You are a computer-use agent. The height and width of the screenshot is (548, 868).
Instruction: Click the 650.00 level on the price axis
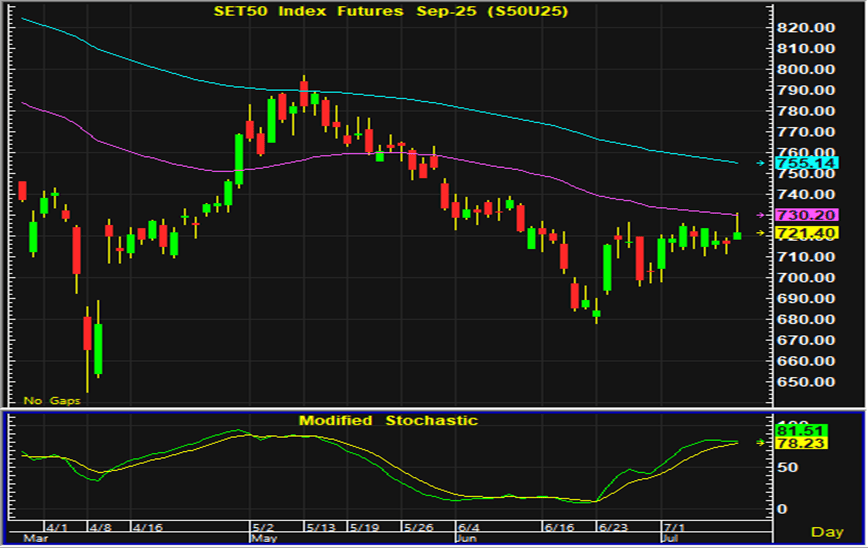tap(806, 382)
